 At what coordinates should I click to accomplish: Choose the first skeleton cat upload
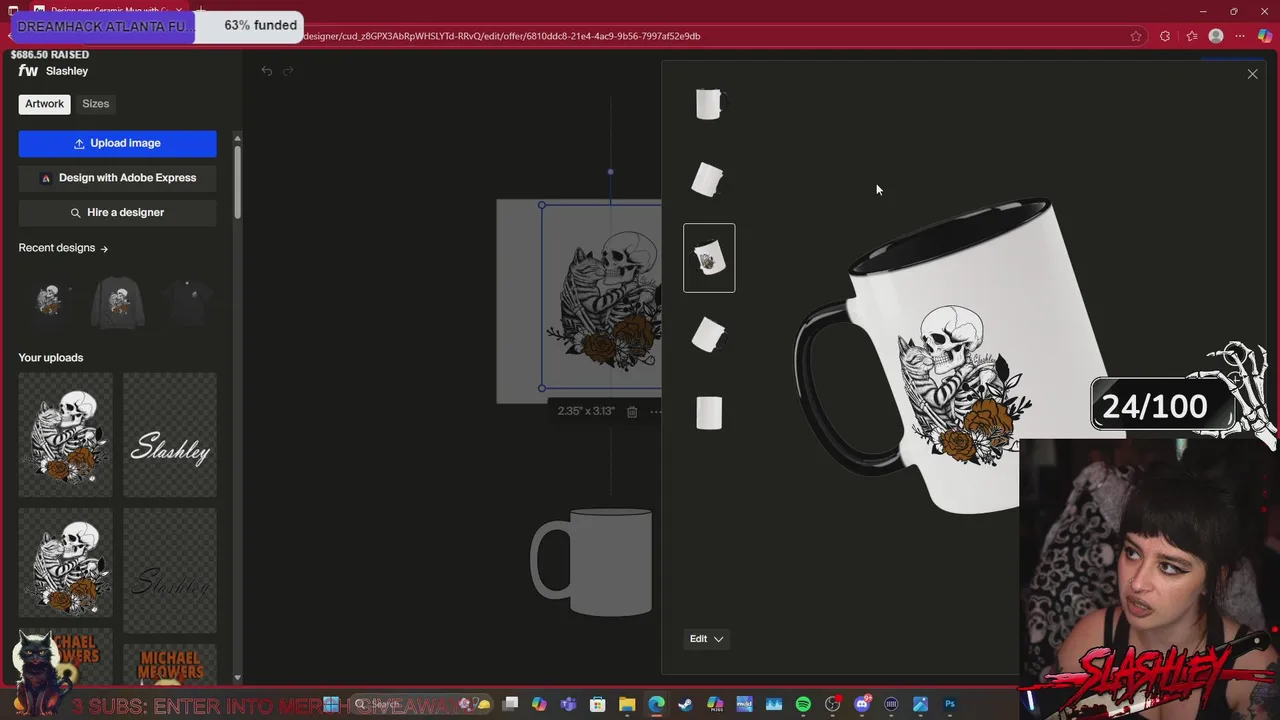(x=66, y=435)
